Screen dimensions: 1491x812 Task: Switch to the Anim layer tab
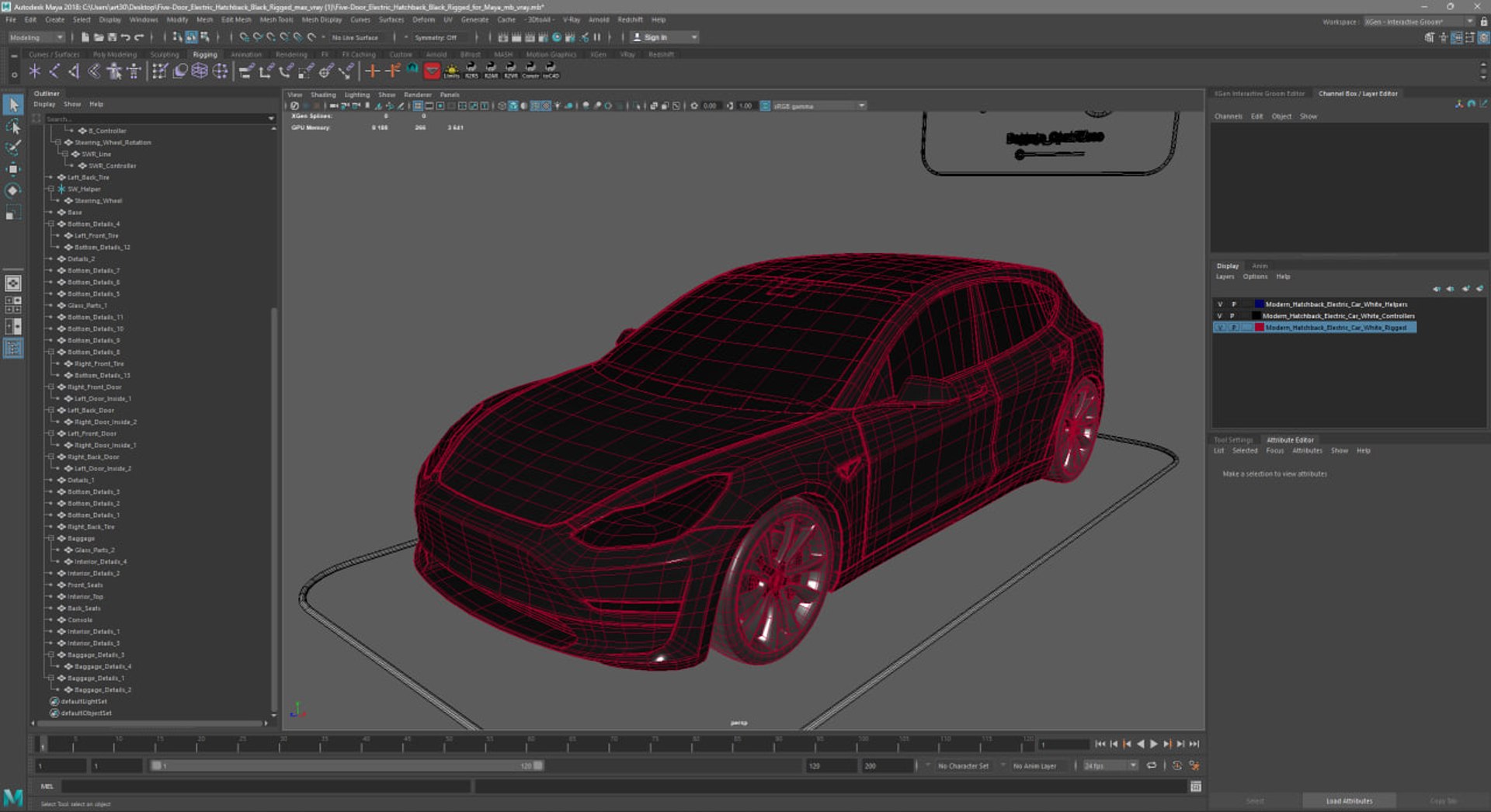click(x=1260, y=265)
